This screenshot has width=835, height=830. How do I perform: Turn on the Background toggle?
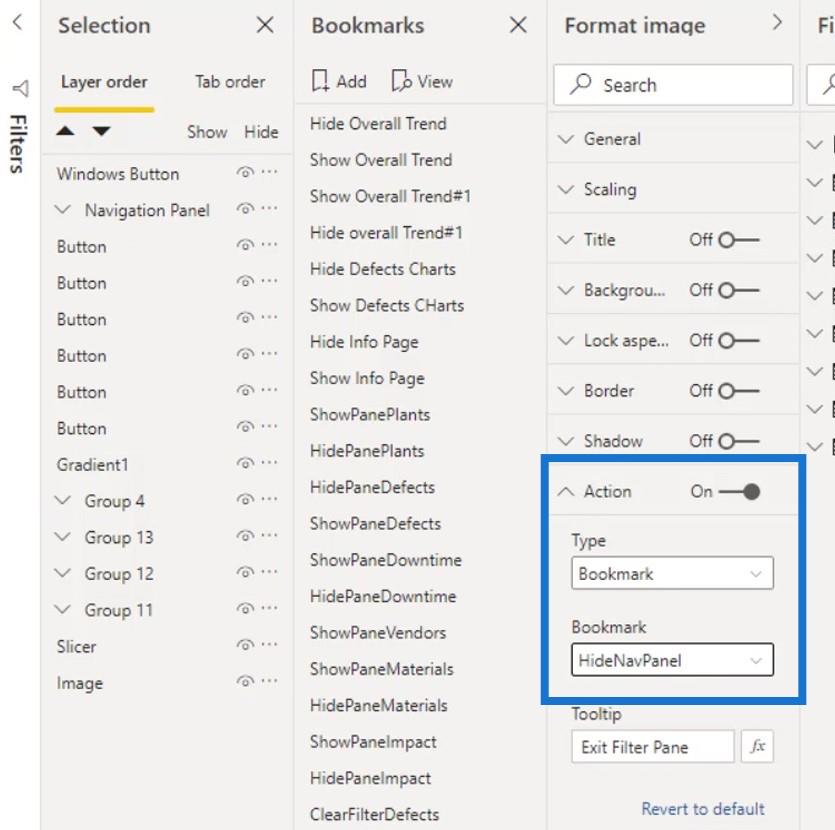tap(739, 290)
